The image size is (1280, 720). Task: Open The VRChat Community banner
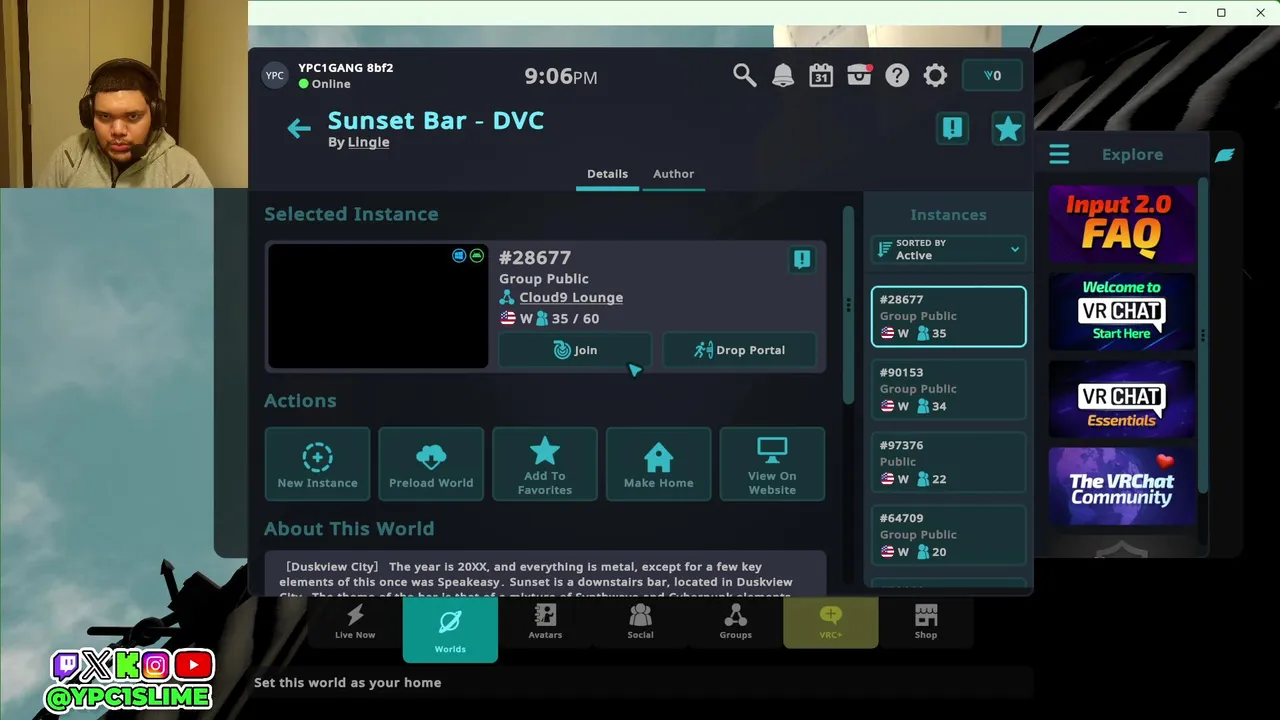point(1121,487)
